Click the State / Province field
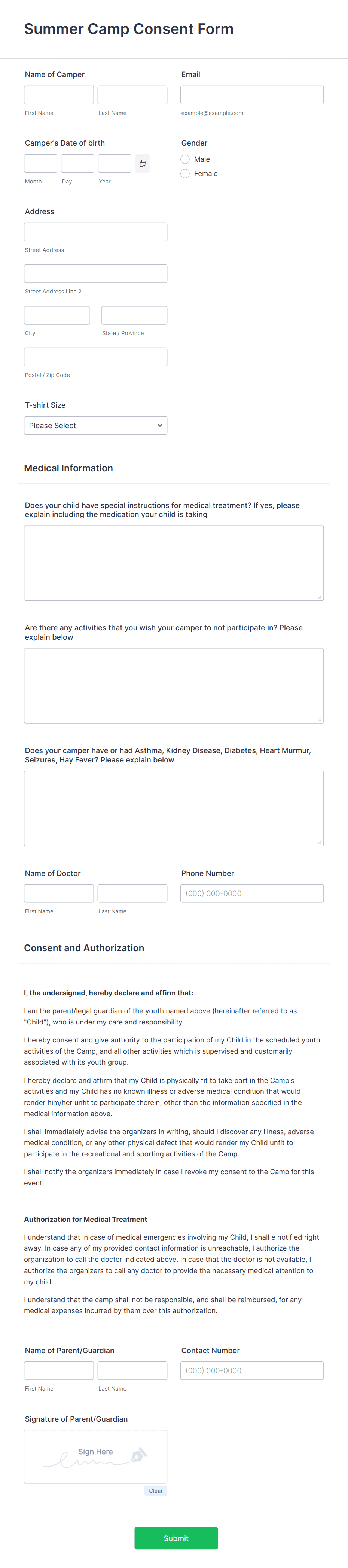348x1568 pixels. coord(134,315)
